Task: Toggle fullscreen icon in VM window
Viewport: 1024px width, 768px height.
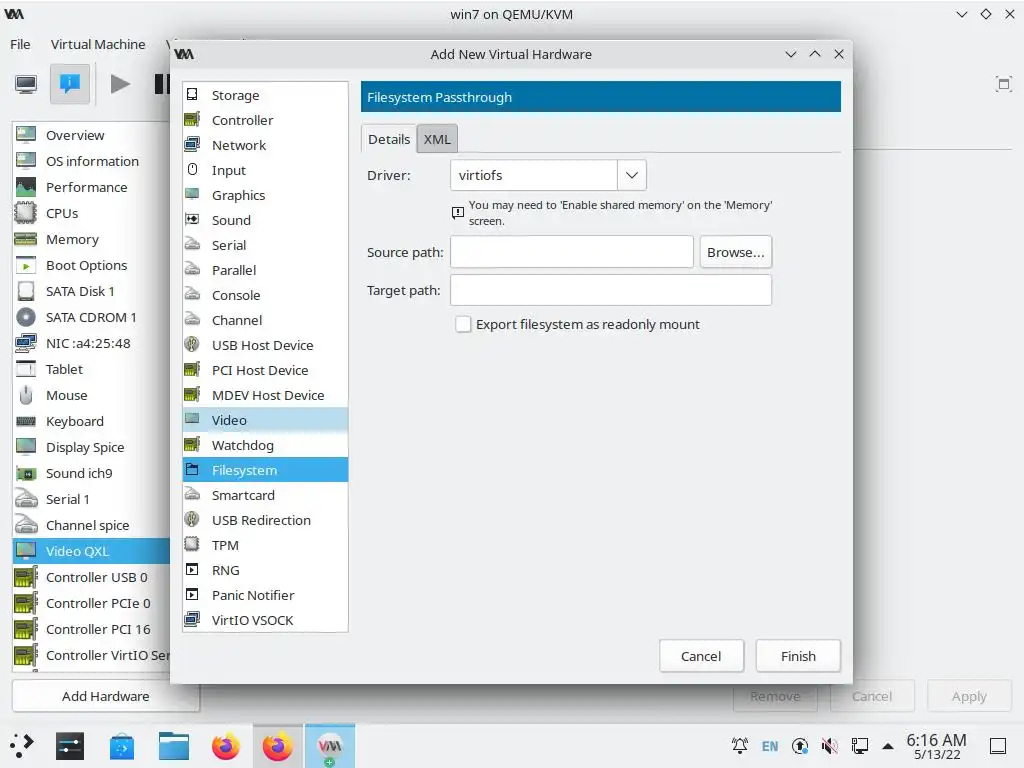Action: 1003,84
